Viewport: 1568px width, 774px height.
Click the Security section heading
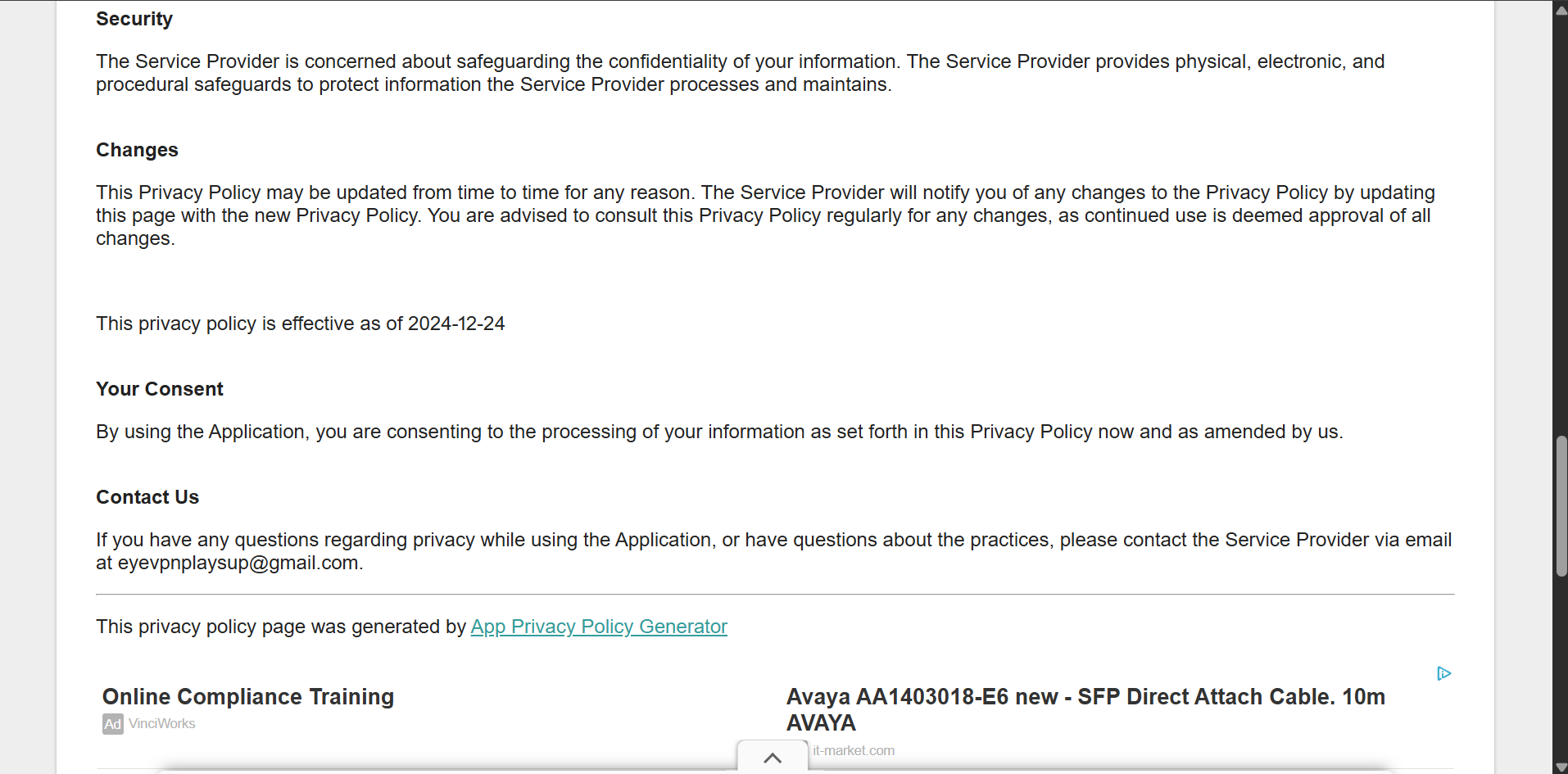pyautogui.click(x=134, y=18)
